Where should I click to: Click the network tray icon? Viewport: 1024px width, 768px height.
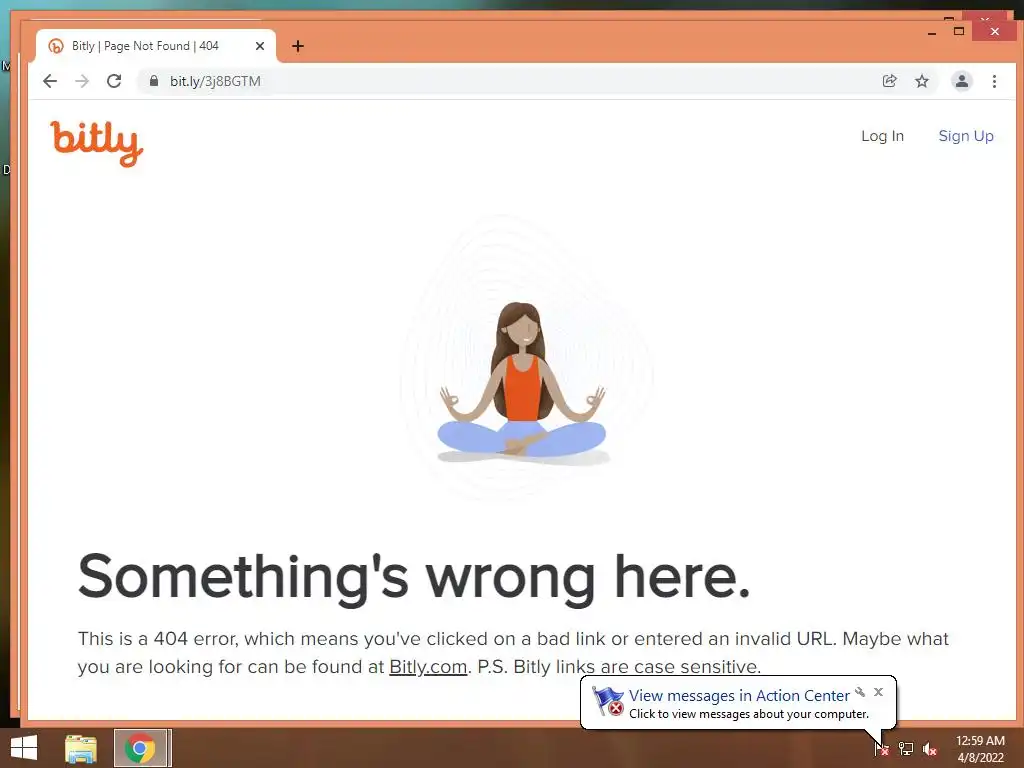tap(906, 748)
